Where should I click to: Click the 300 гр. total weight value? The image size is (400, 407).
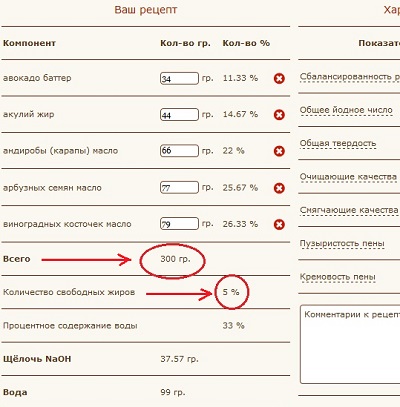point(175,259)
